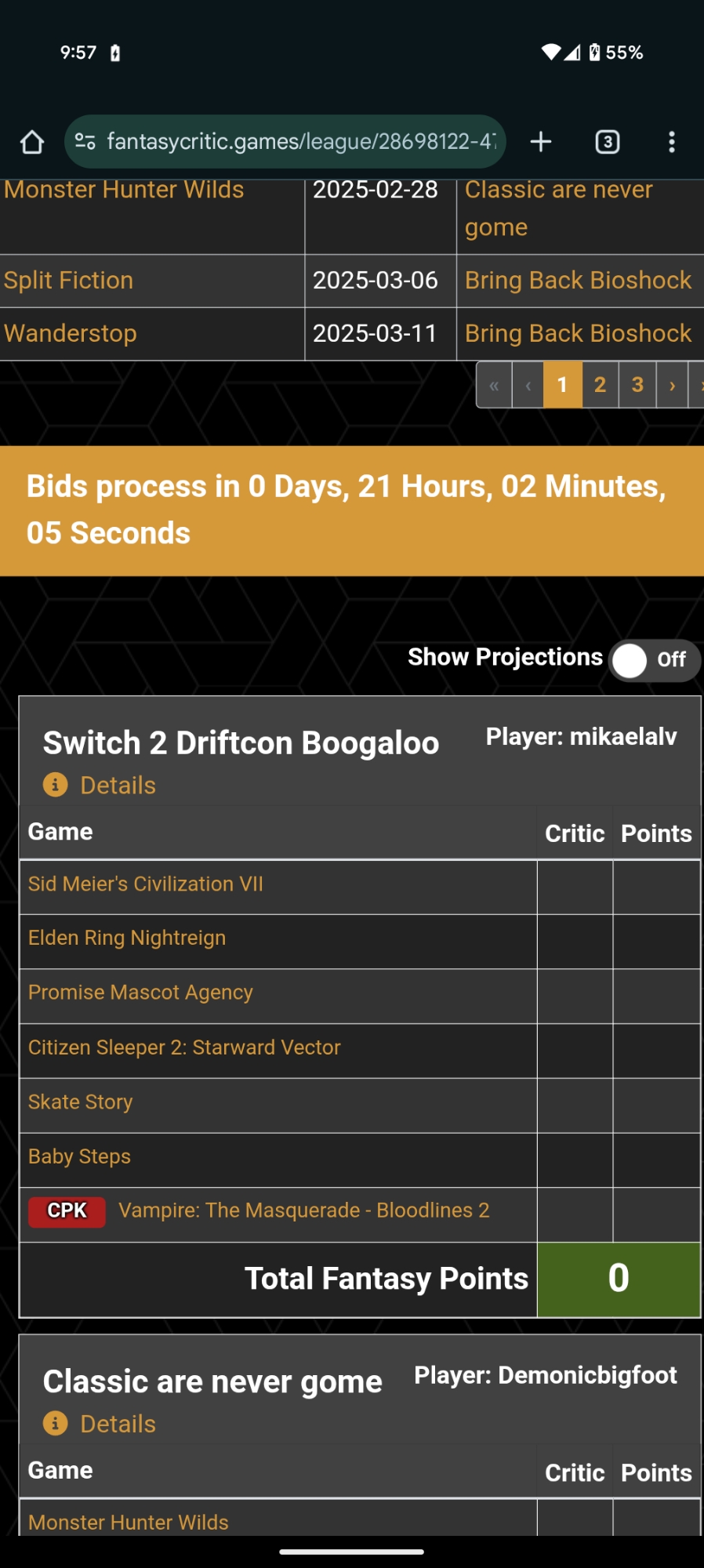
Task: Select page 3 in pagination
Action: 637,385
